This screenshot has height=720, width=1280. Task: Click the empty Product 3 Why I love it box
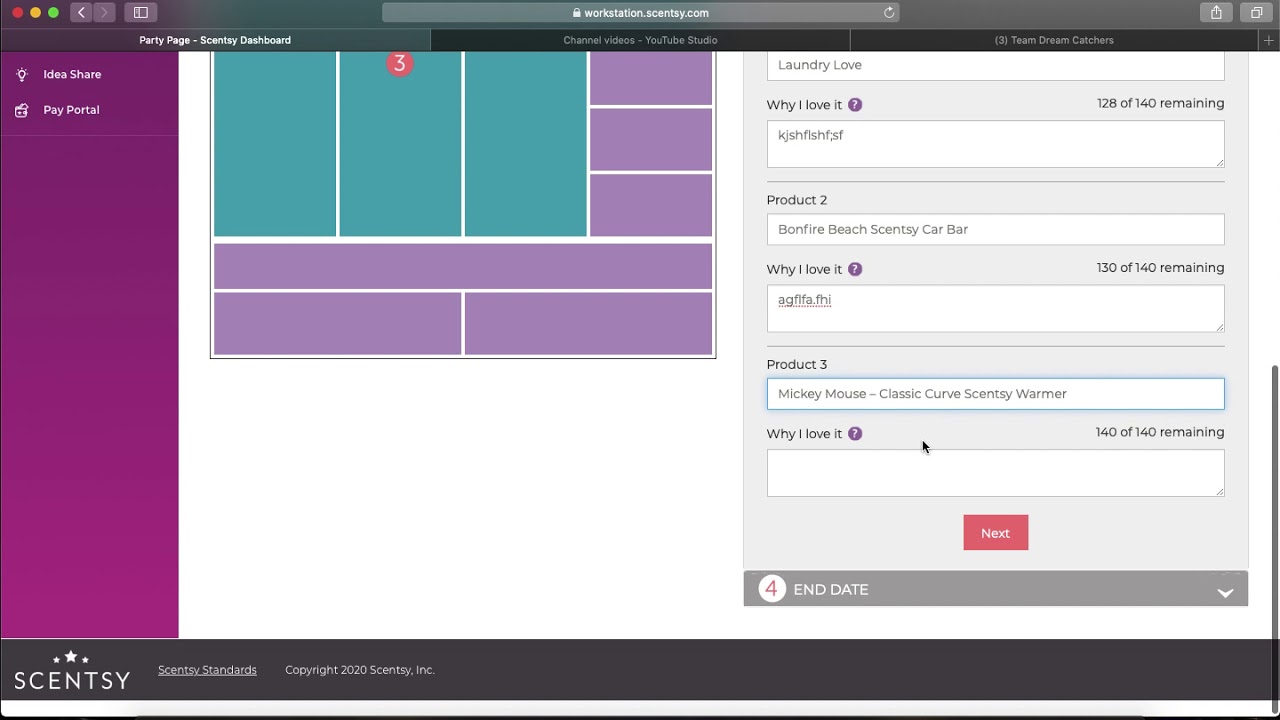point(995,473)
